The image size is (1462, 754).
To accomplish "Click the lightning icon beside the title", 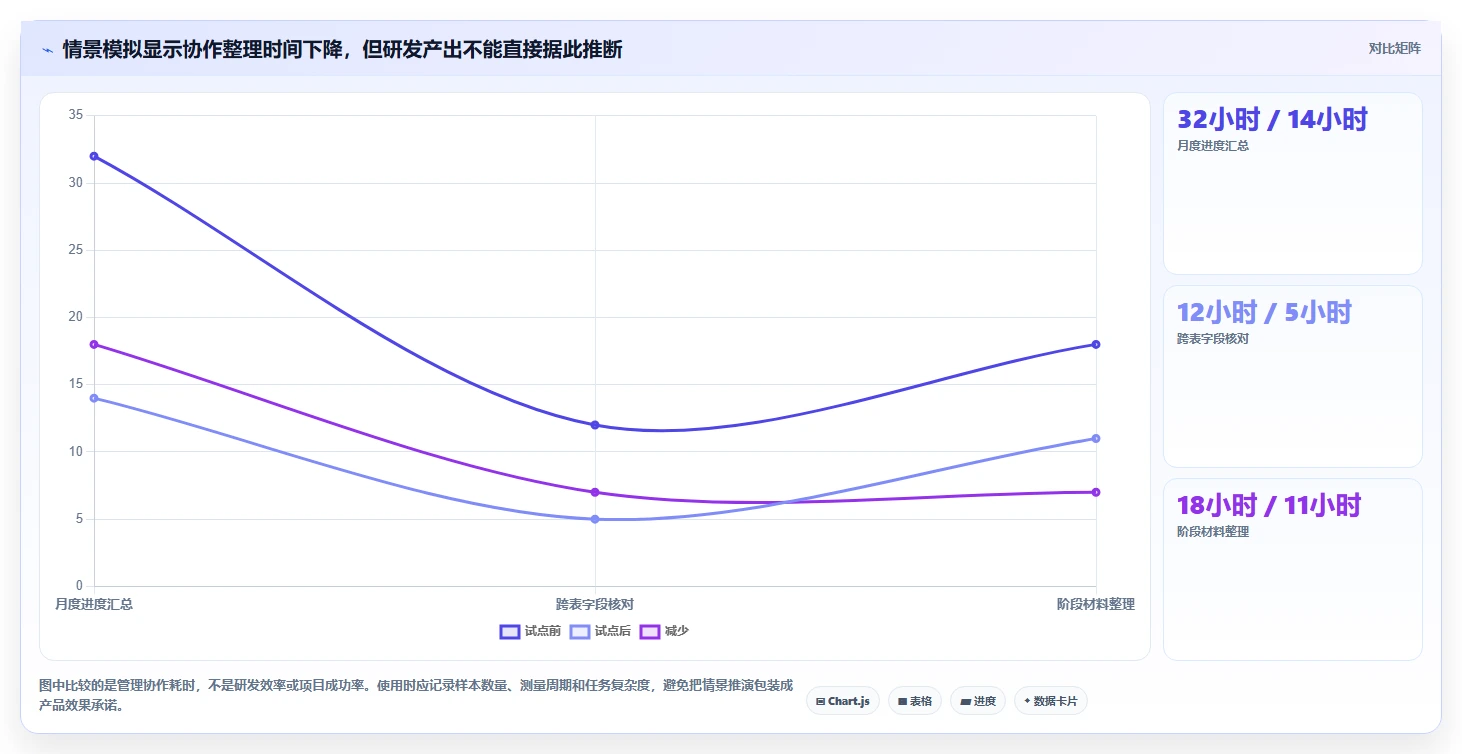I will click(x=47, y=50).
